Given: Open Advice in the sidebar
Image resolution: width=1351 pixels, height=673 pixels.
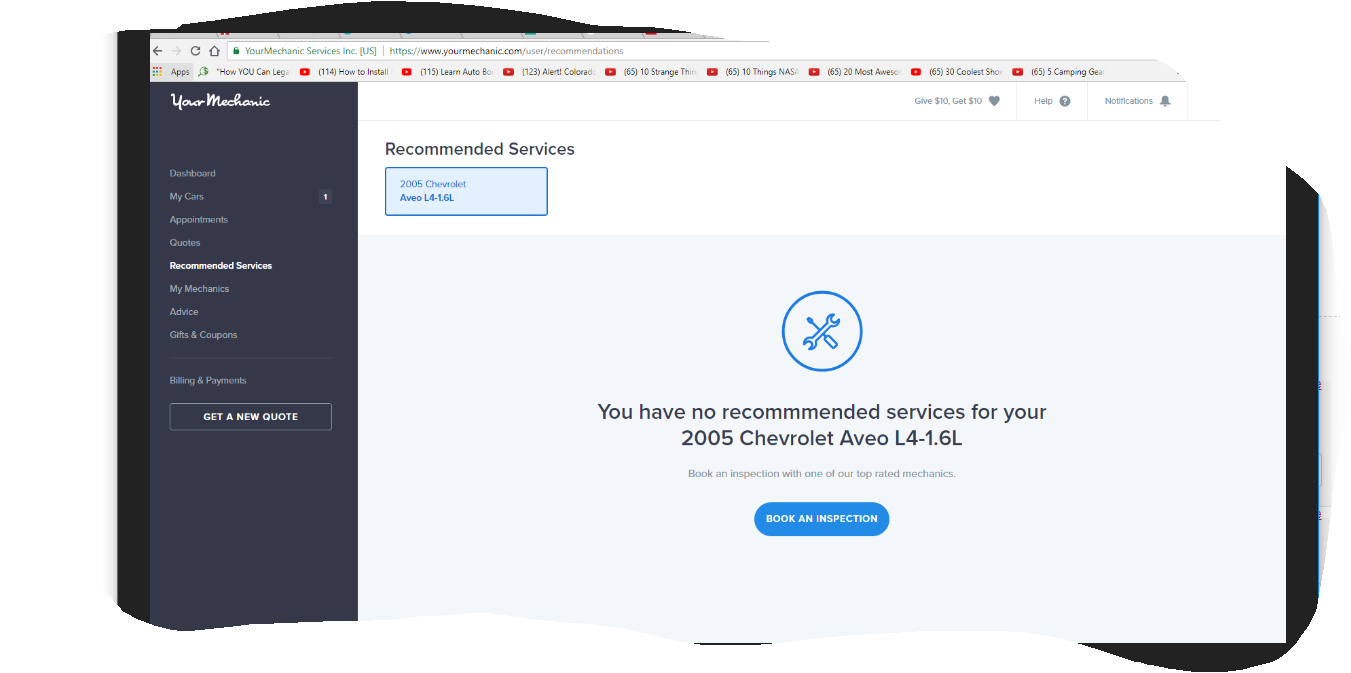Looking at the screenshot, I should (x=184, y=312).
